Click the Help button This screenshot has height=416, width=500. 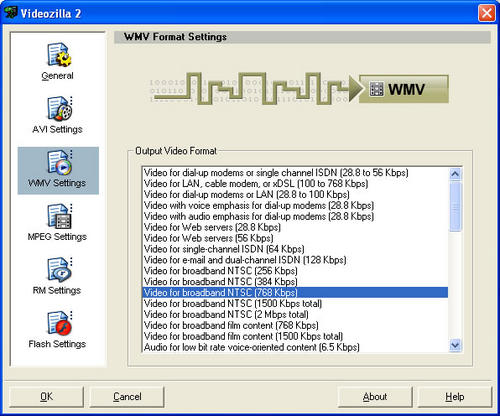[x=455, y=397]
